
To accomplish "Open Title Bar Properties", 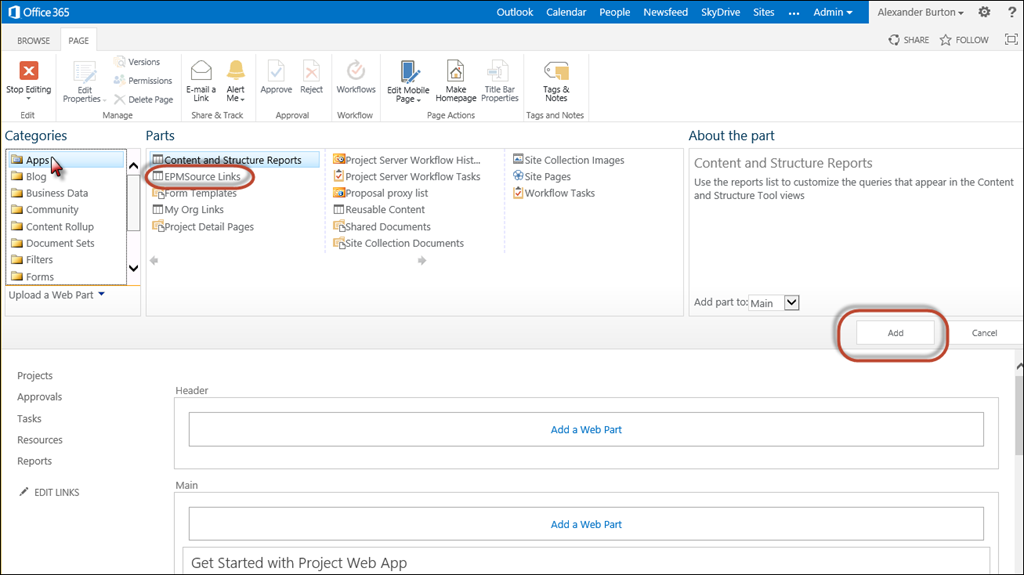I will 500,81.
